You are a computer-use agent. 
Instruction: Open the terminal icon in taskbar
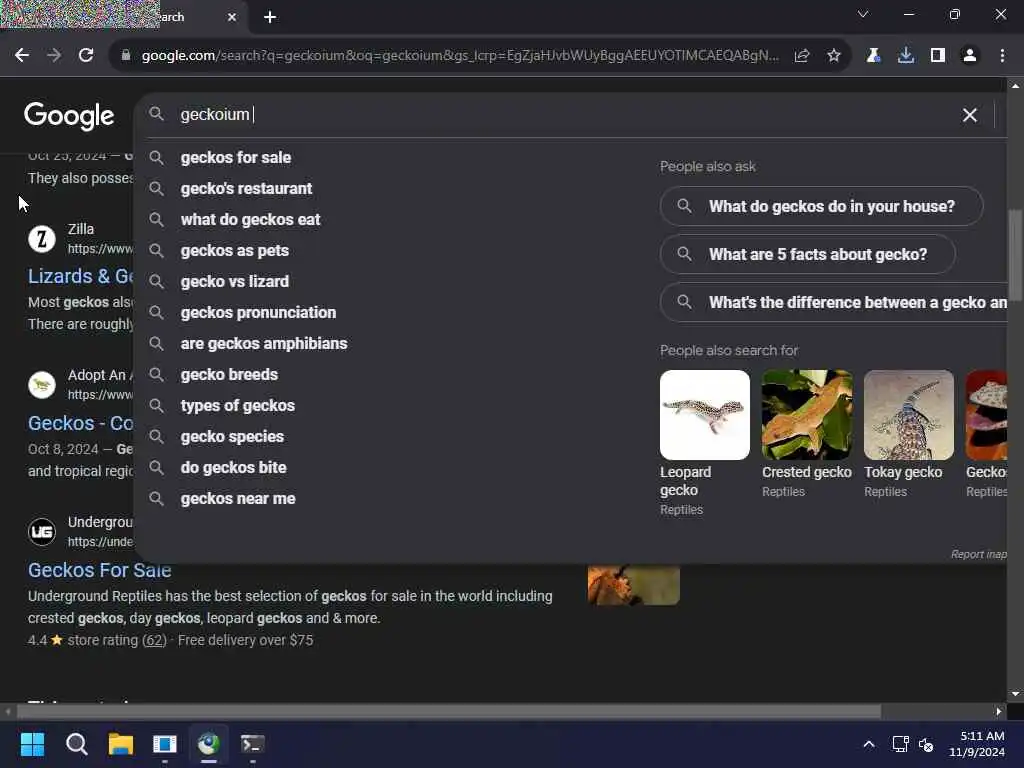253,744
